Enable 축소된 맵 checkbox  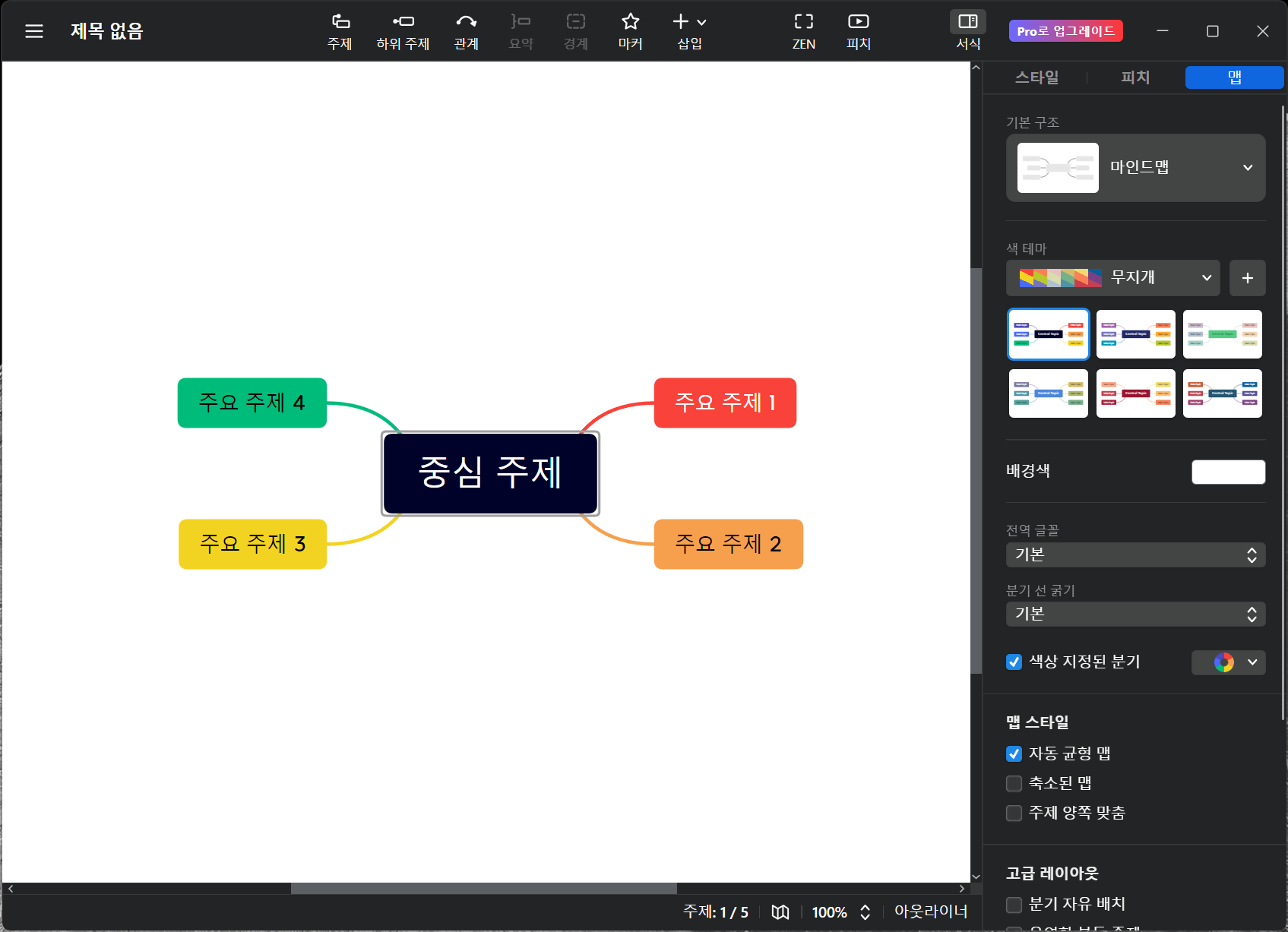point(1014,783)
